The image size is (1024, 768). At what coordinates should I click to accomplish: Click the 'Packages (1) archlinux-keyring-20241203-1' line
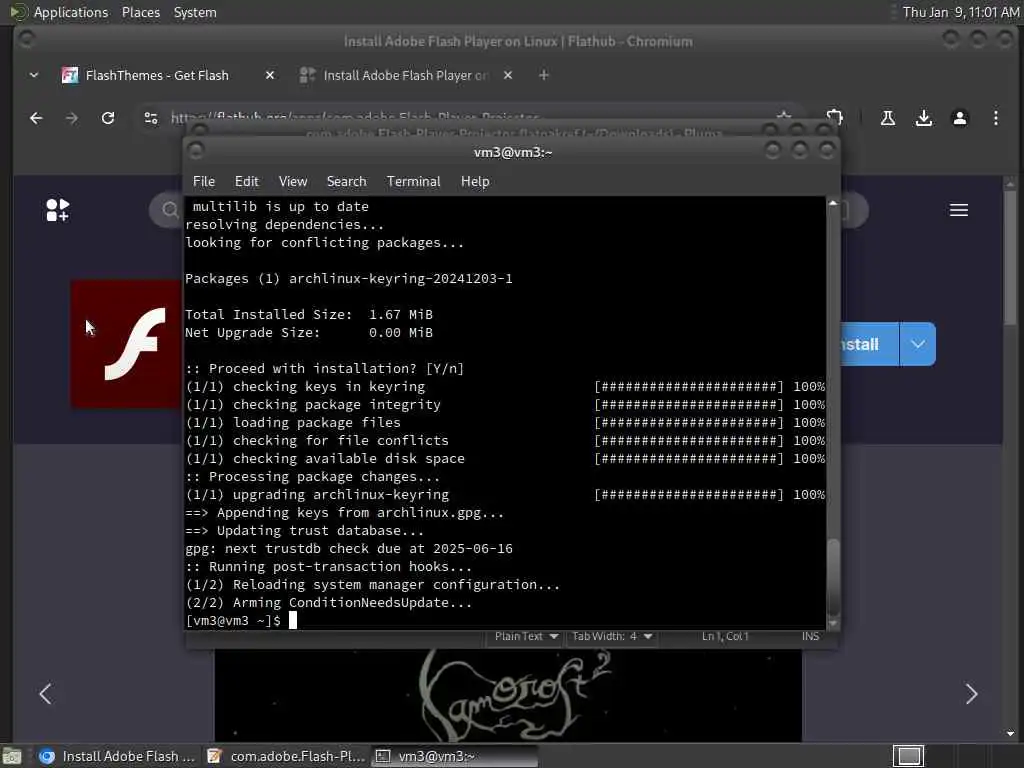pyautogui.click(x=349, y=279)
